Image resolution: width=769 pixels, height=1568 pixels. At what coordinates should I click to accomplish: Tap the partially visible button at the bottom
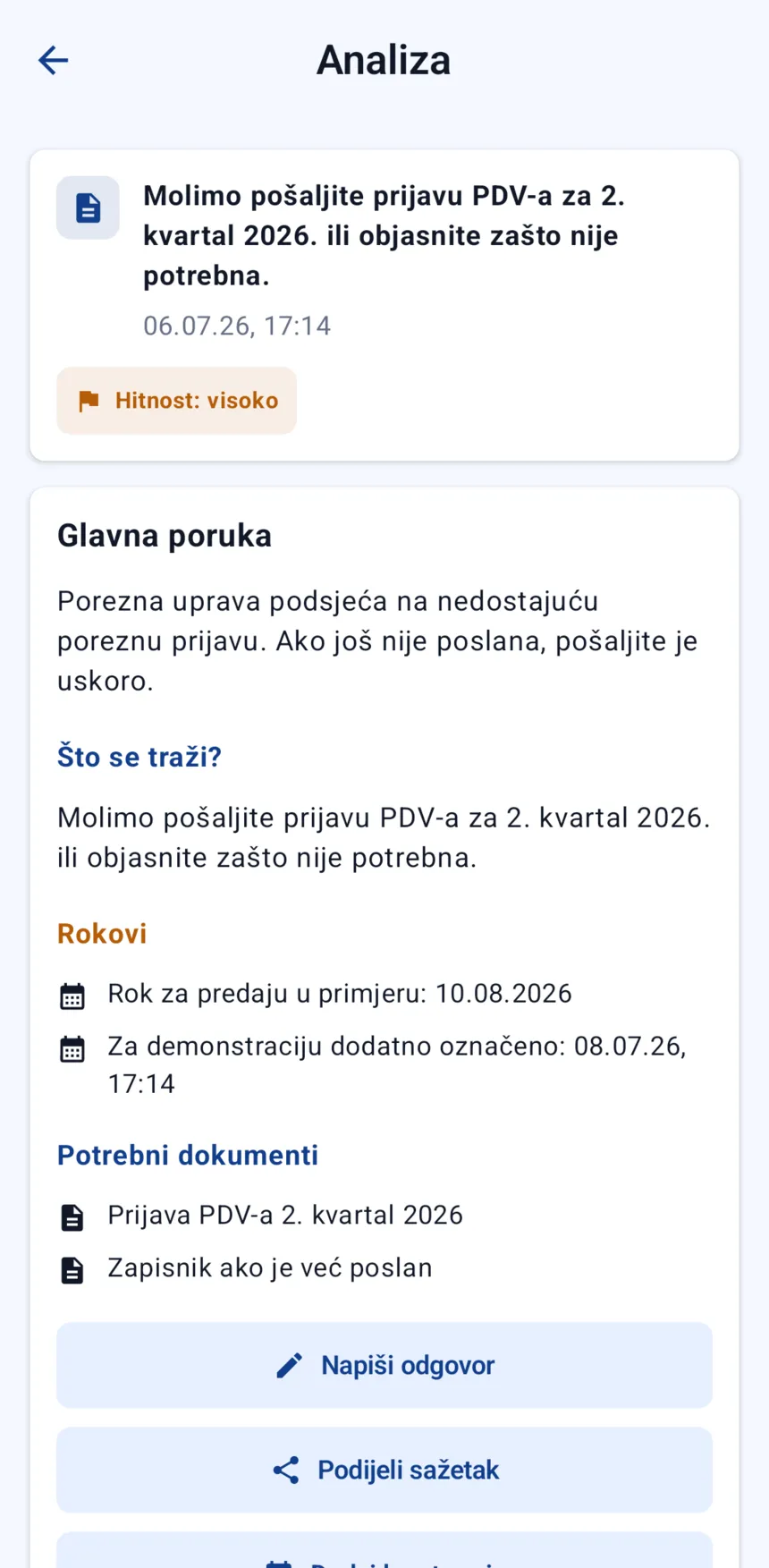point(384,1550)
